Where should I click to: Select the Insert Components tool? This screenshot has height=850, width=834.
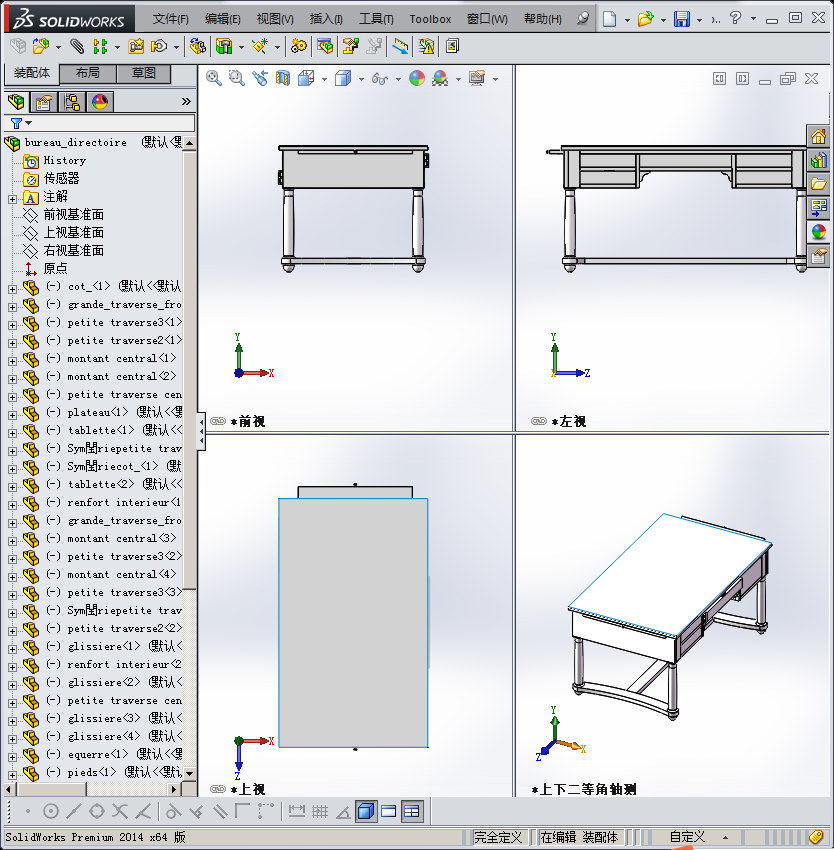(x=42, y=45)
